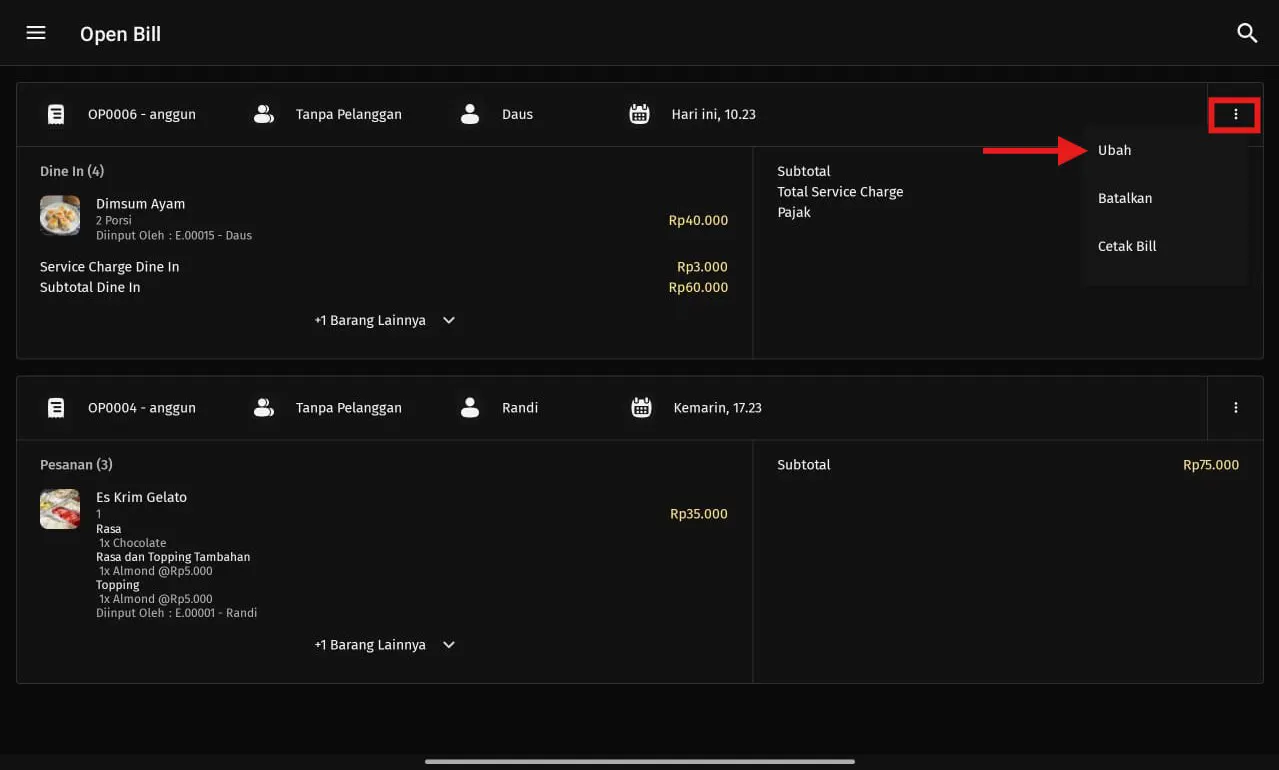Click the search magnifier icon
1279x770 pixels.
[1246, 33]
